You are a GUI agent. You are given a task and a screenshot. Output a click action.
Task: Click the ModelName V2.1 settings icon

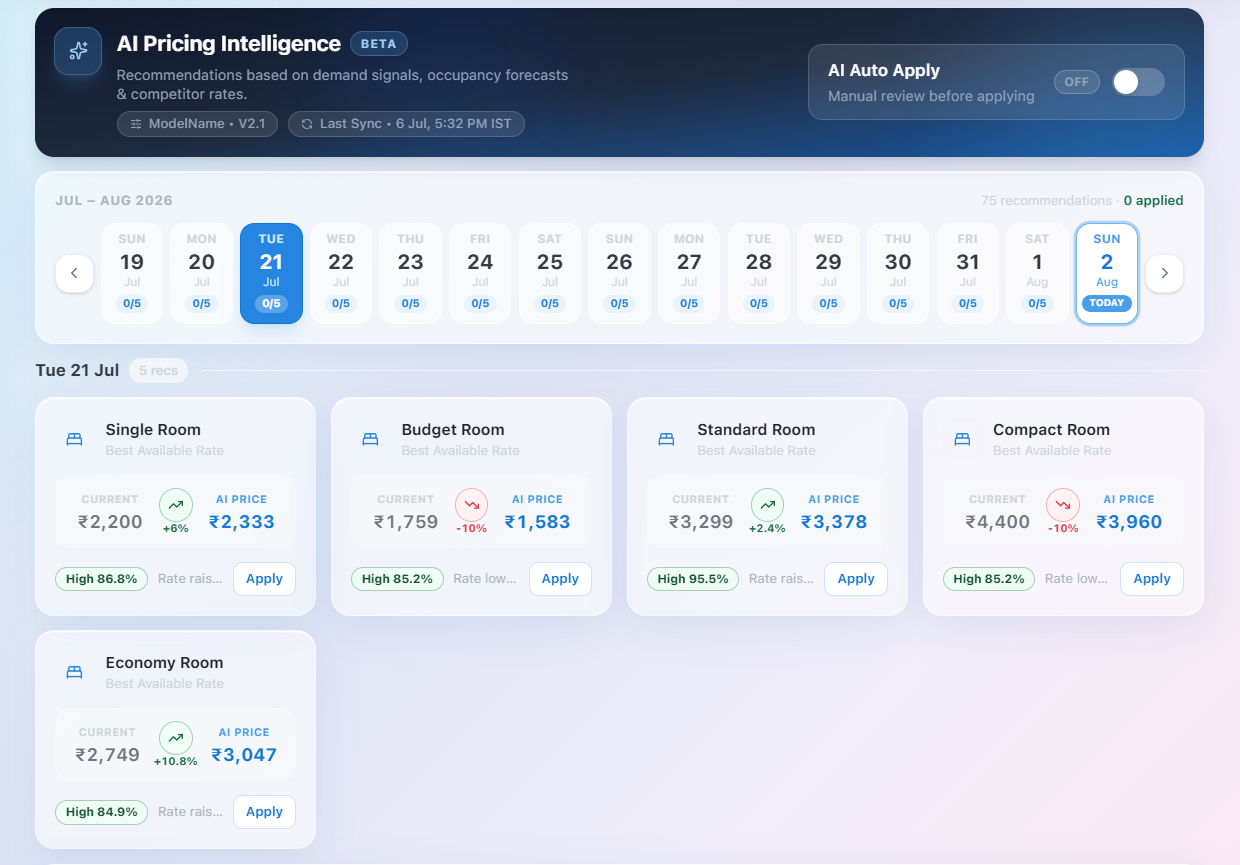[136, 124]
